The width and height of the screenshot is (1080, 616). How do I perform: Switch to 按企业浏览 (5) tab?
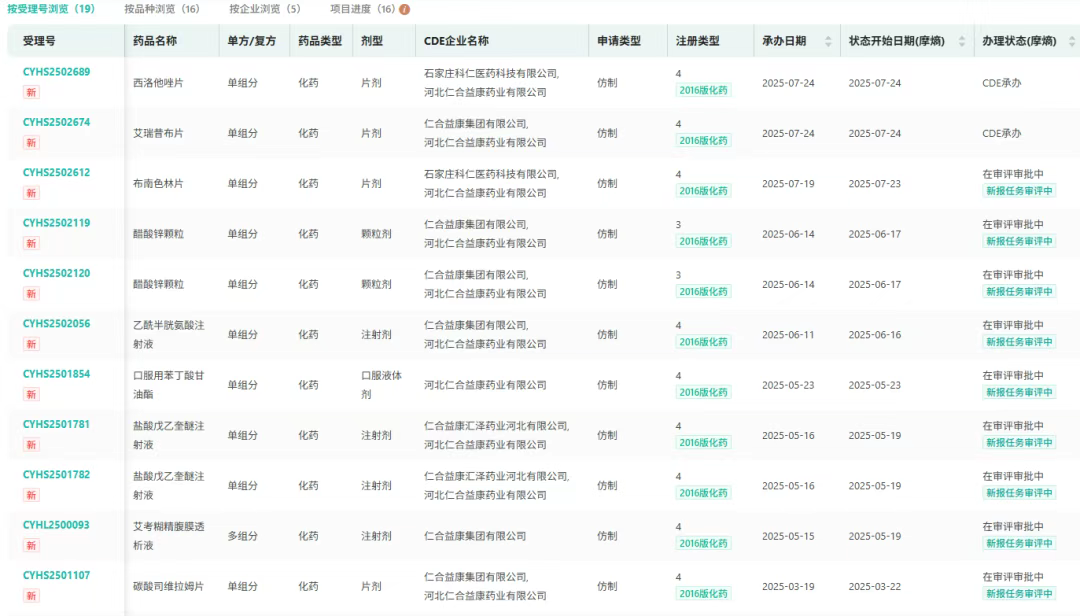(264, 9)
